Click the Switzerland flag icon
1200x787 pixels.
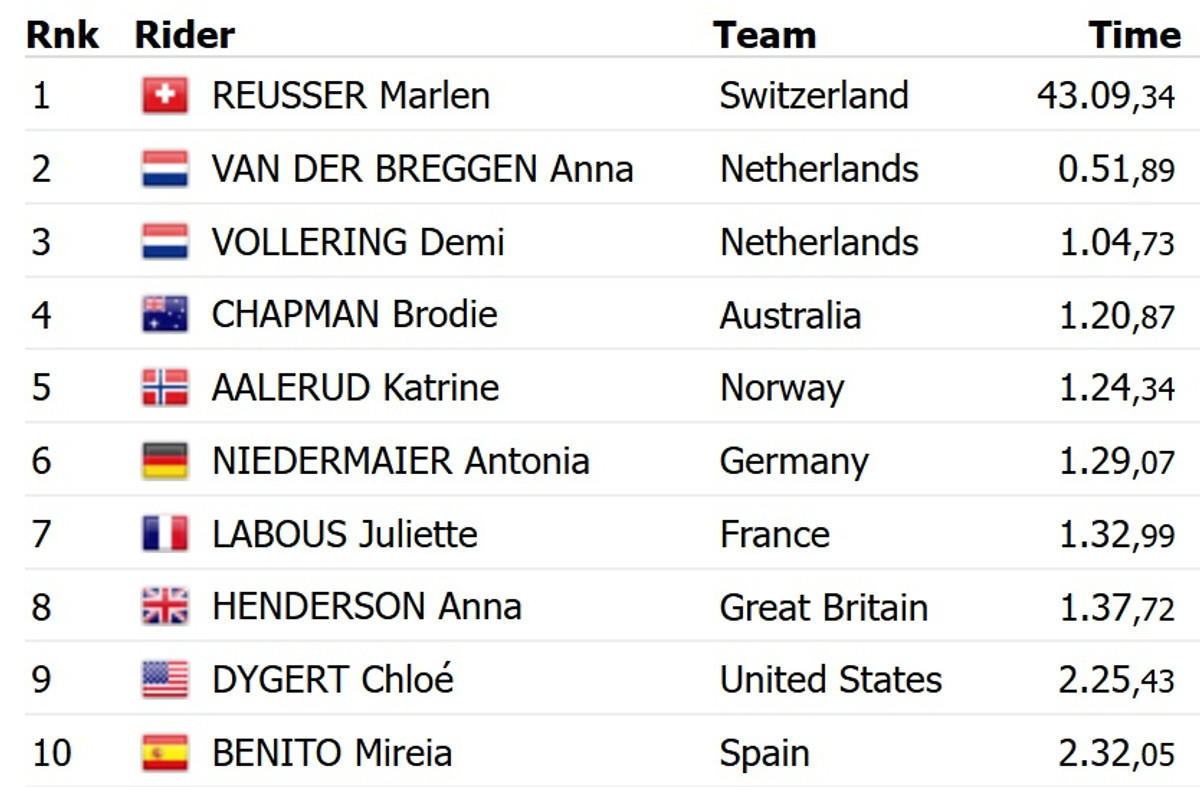pyautogui.click(x=165, y=96)
